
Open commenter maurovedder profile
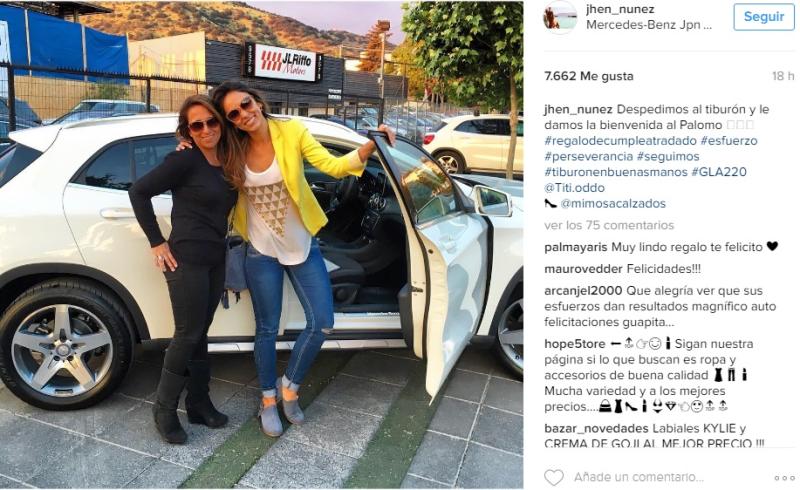pyautogui.click(x=583, y=269)
